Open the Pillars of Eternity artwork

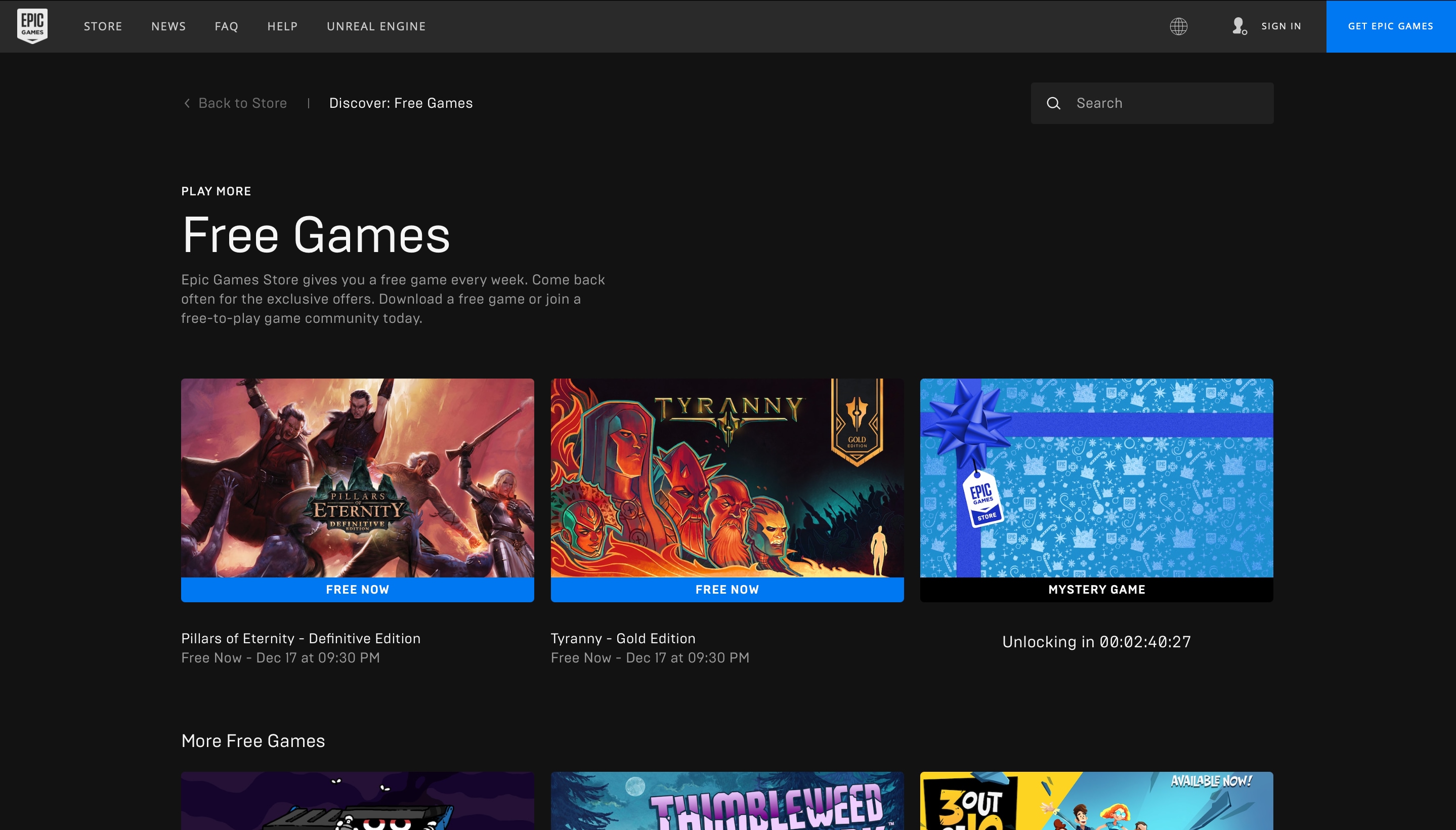click(357, 478)
